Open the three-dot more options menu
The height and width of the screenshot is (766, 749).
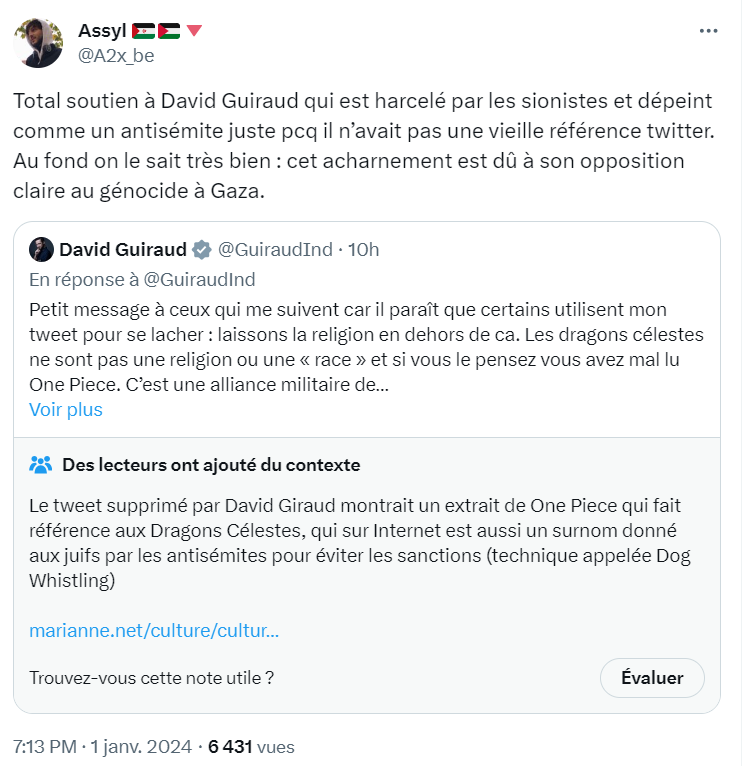pyautogui.click(x=709, y=31)
